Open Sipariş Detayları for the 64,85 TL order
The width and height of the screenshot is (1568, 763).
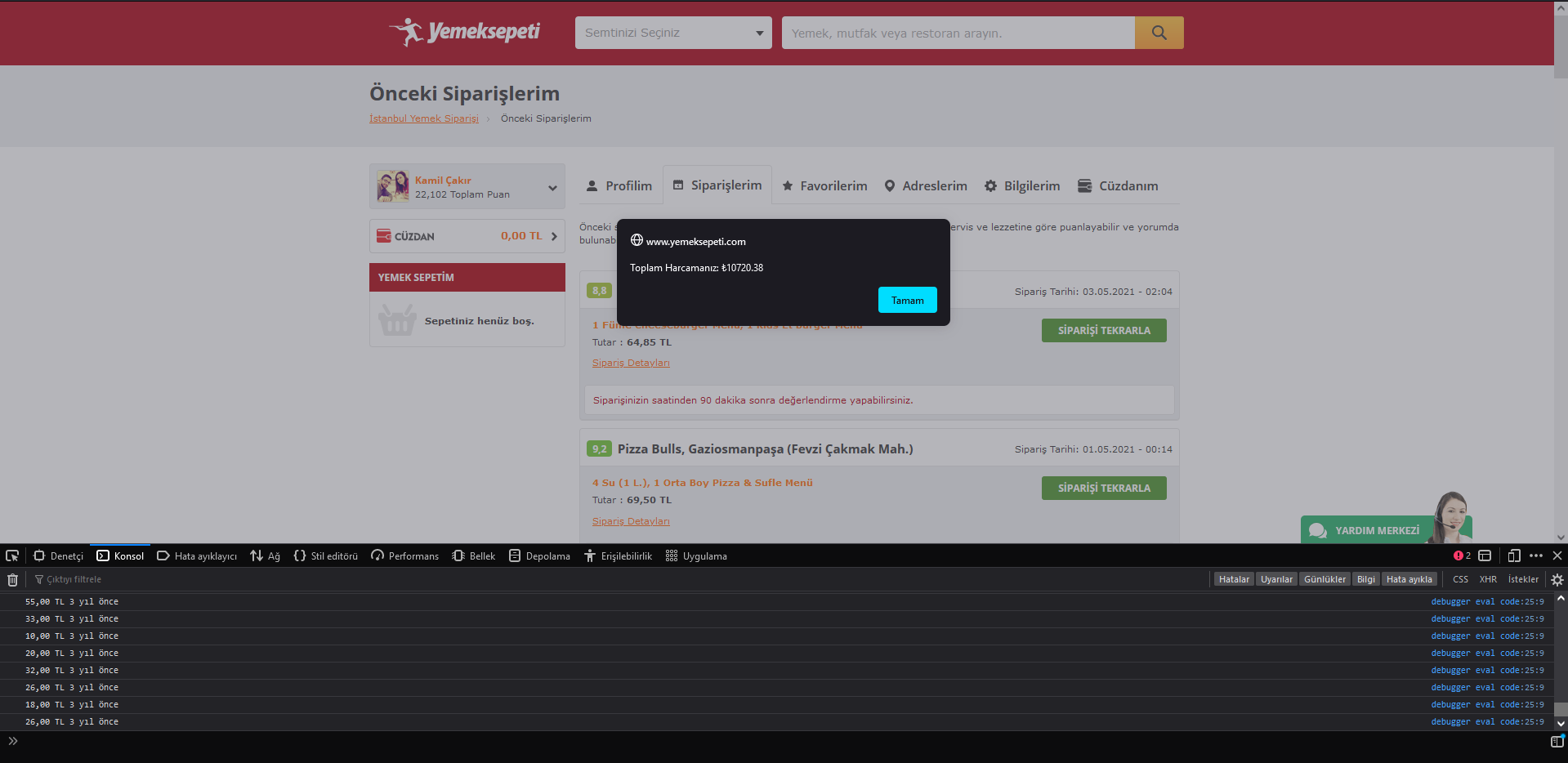click(631, 363)
